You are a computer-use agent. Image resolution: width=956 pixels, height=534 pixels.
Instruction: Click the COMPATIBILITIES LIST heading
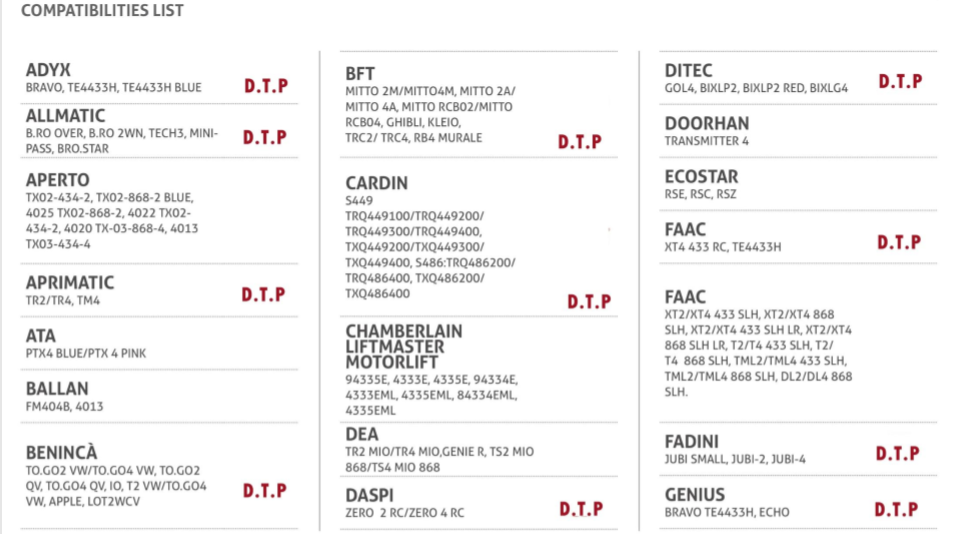pyautogui.click(x=102, y=10)
